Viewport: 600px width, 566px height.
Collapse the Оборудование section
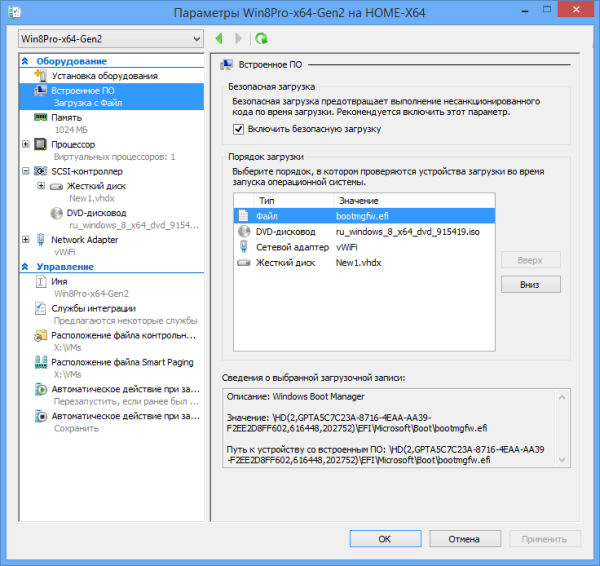[25, 61]
